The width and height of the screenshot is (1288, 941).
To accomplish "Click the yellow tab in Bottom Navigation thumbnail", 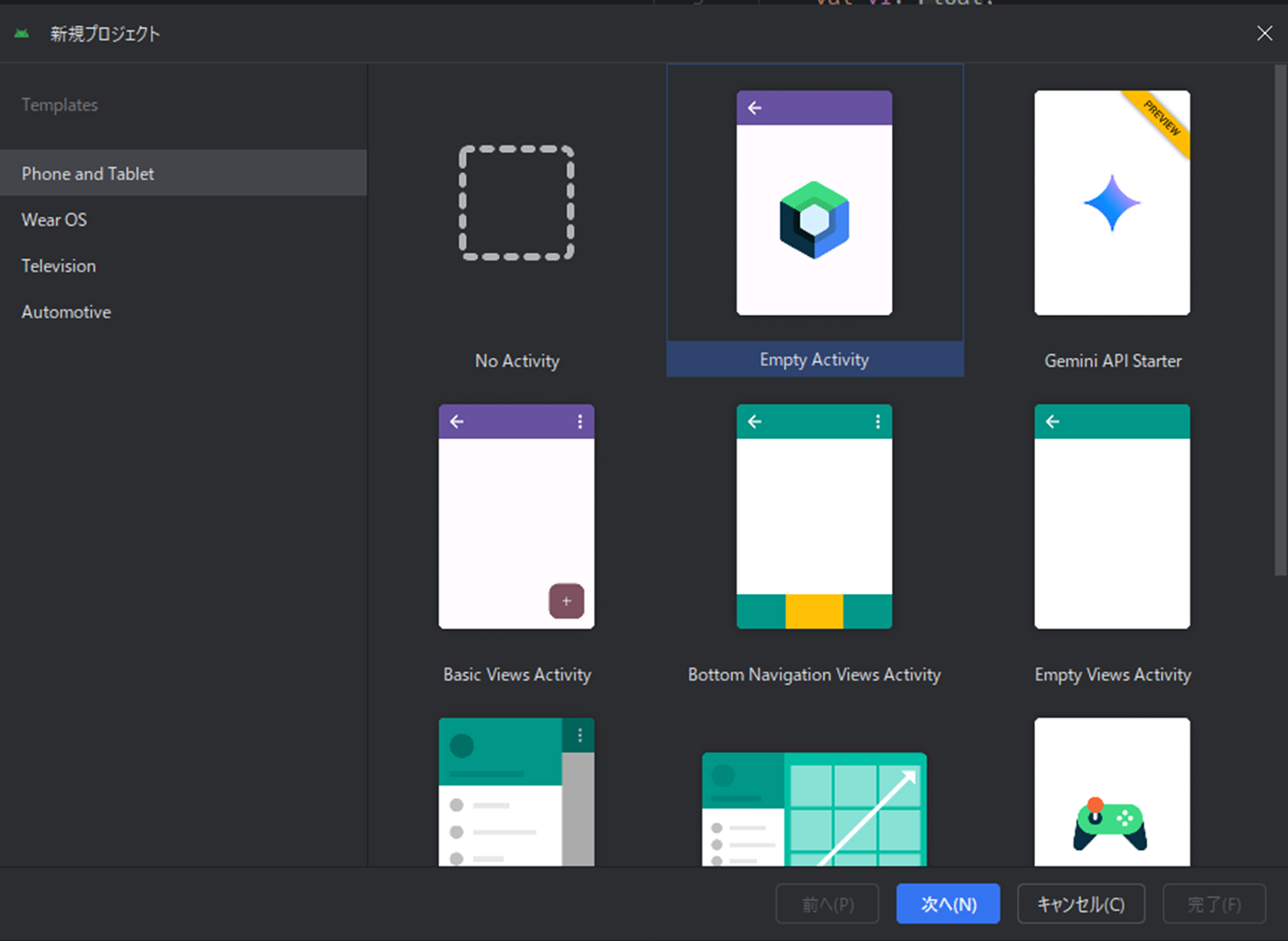I will (x=814, y=611).
